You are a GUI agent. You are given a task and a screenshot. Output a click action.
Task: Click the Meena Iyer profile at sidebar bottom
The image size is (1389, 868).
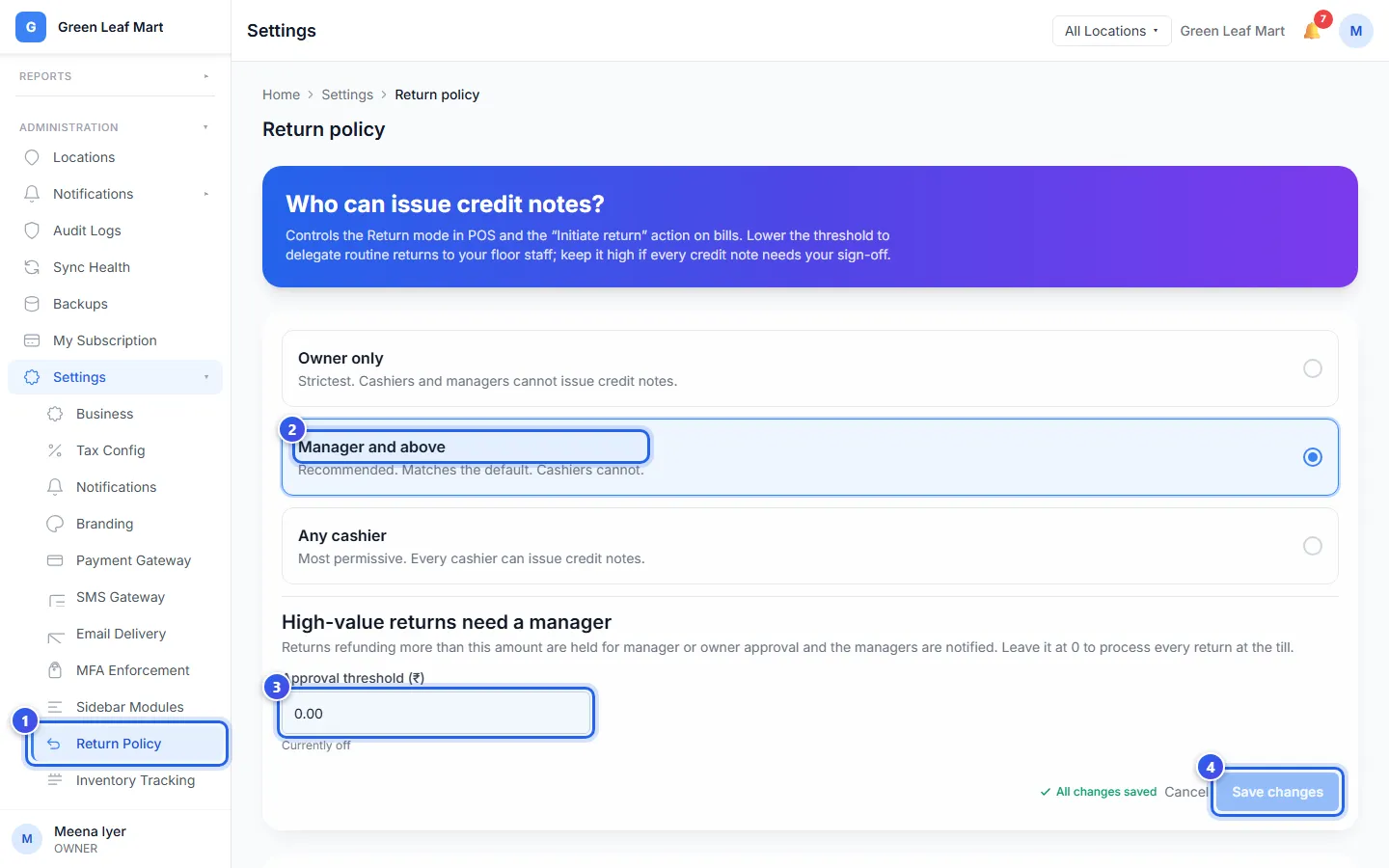[x=116, y=839]
